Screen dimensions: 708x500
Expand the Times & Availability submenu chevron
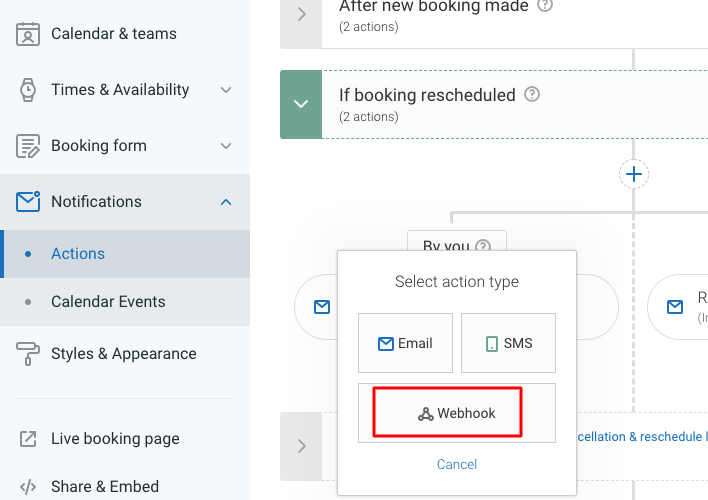coord(226,90)
